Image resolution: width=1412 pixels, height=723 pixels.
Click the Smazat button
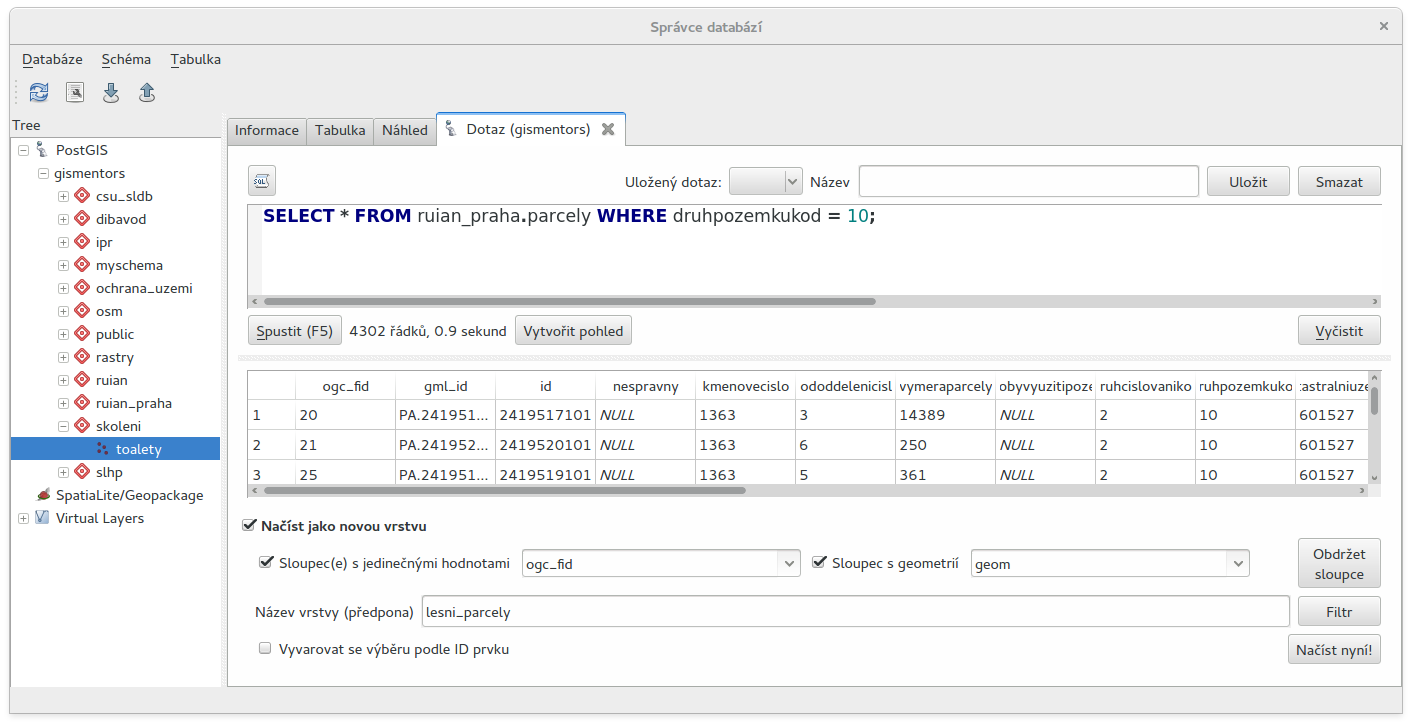(1339, 181)
